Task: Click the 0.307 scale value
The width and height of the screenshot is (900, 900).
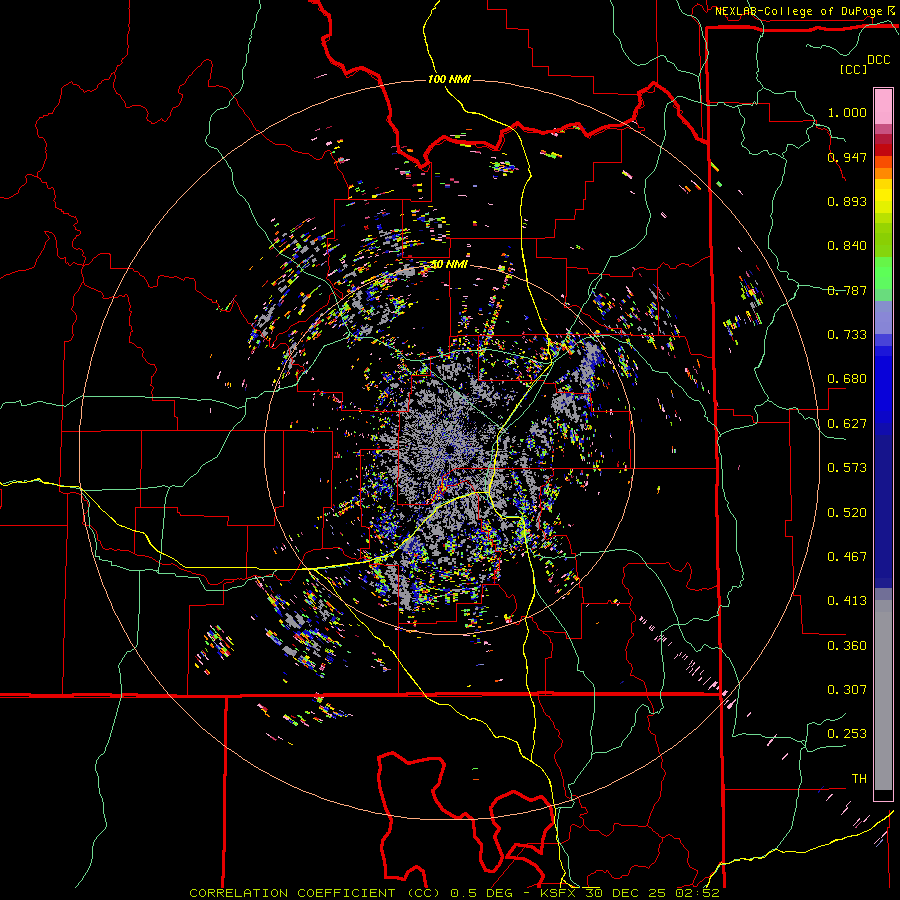Action: pos(847,690)
